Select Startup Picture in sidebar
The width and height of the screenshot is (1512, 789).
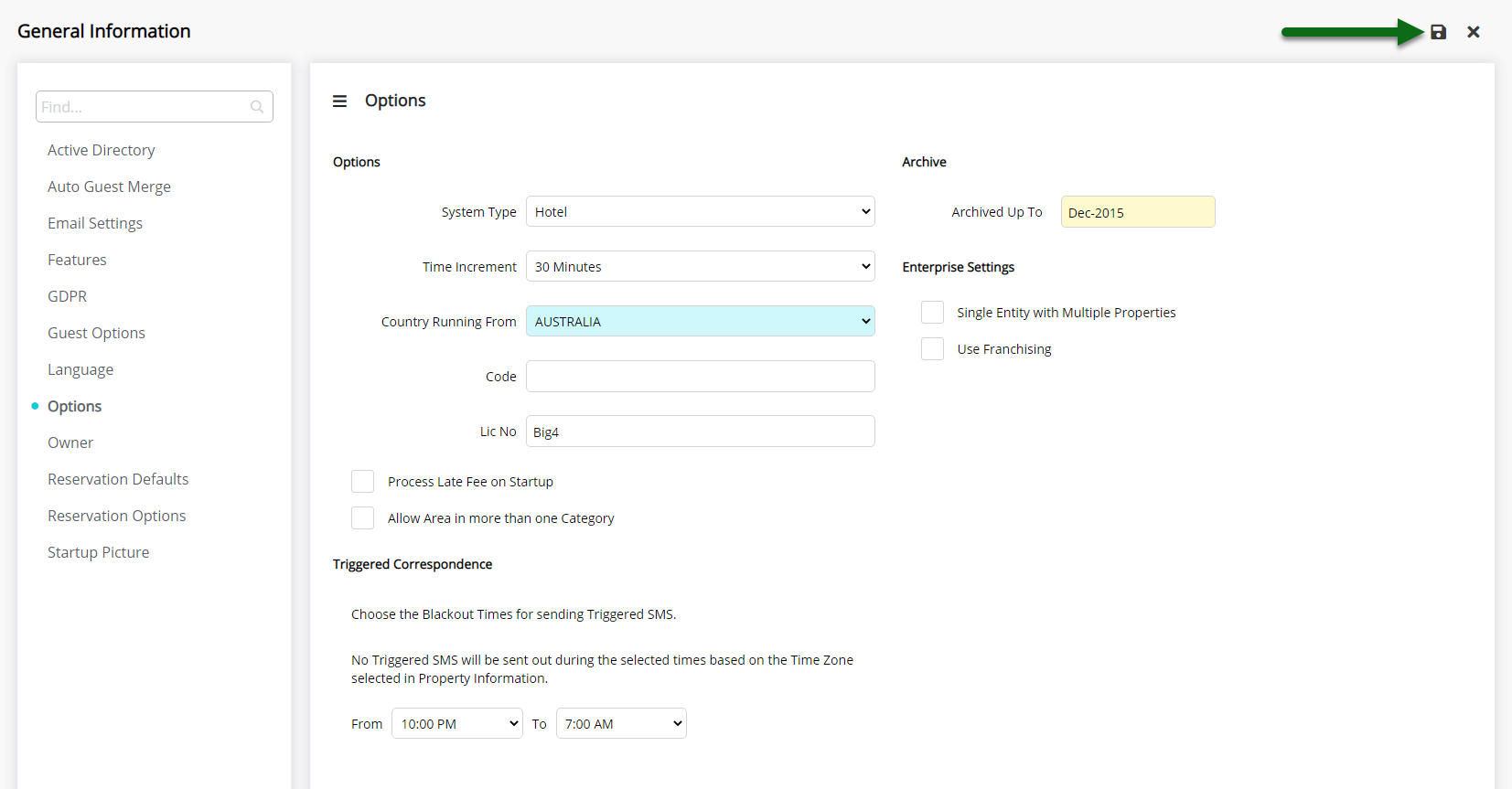[98, 552]
